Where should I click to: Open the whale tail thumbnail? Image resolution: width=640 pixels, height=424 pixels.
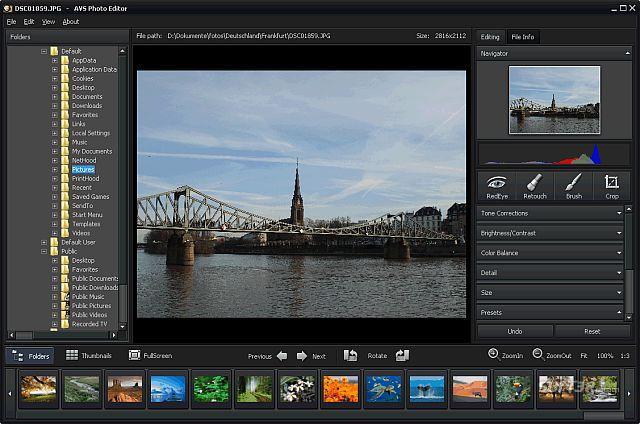[x=427, y=389]
